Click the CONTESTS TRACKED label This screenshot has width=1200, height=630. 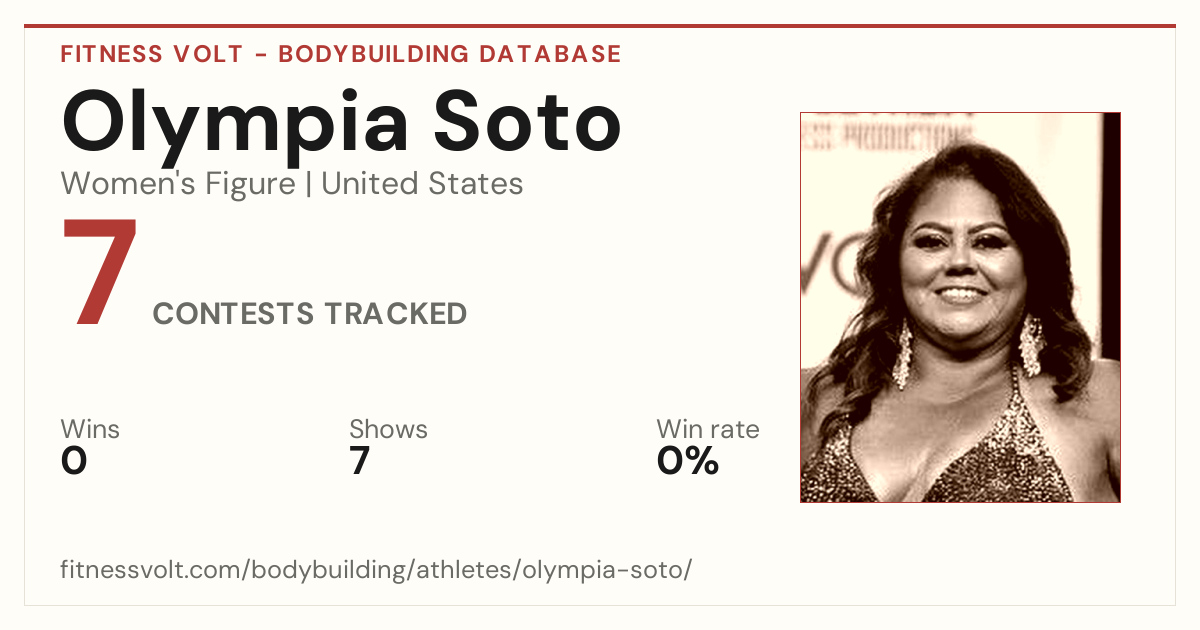[310, 314]
